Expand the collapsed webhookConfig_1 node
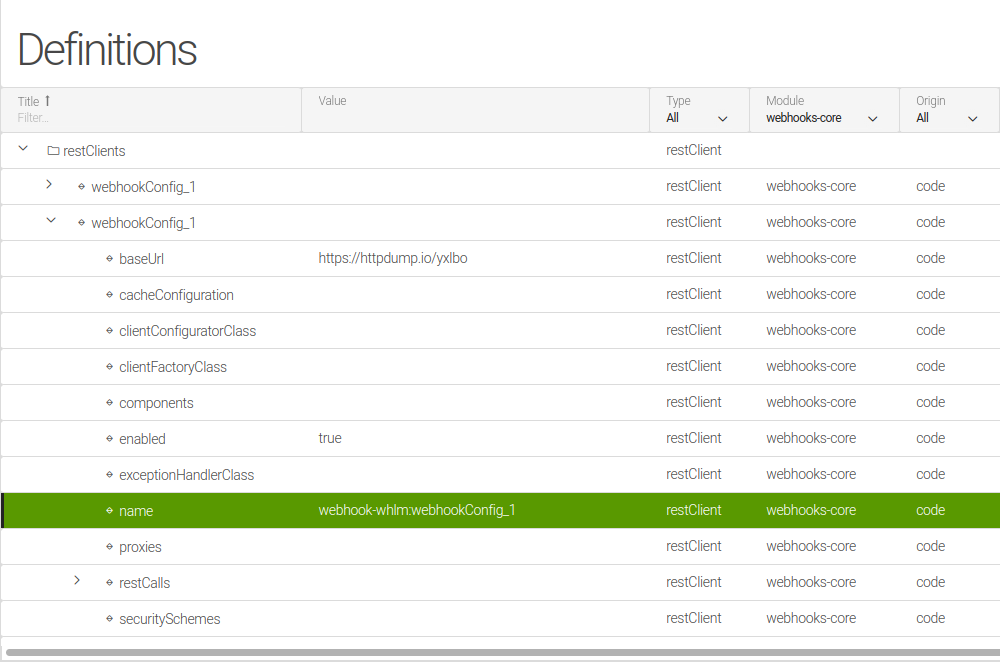Viewport: 1000px width, 662px height. click(x=49, y=184)
